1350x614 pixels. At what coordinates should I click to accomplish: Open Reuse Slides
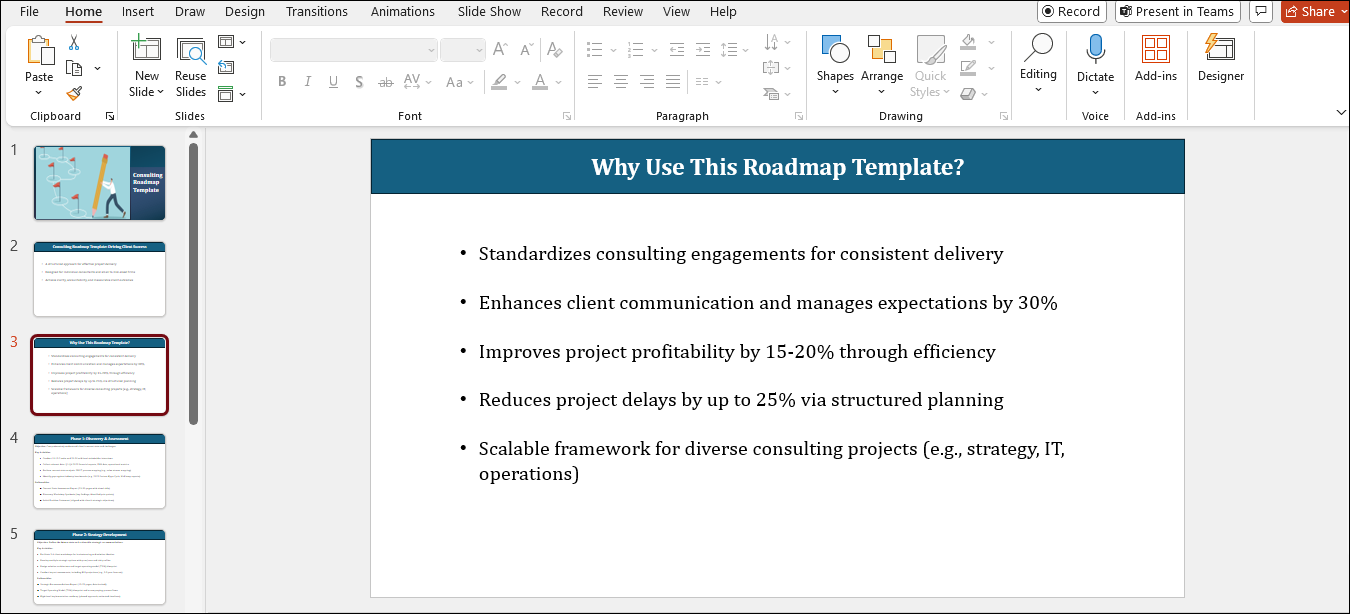pyautogui.click(x=190, y=66)
